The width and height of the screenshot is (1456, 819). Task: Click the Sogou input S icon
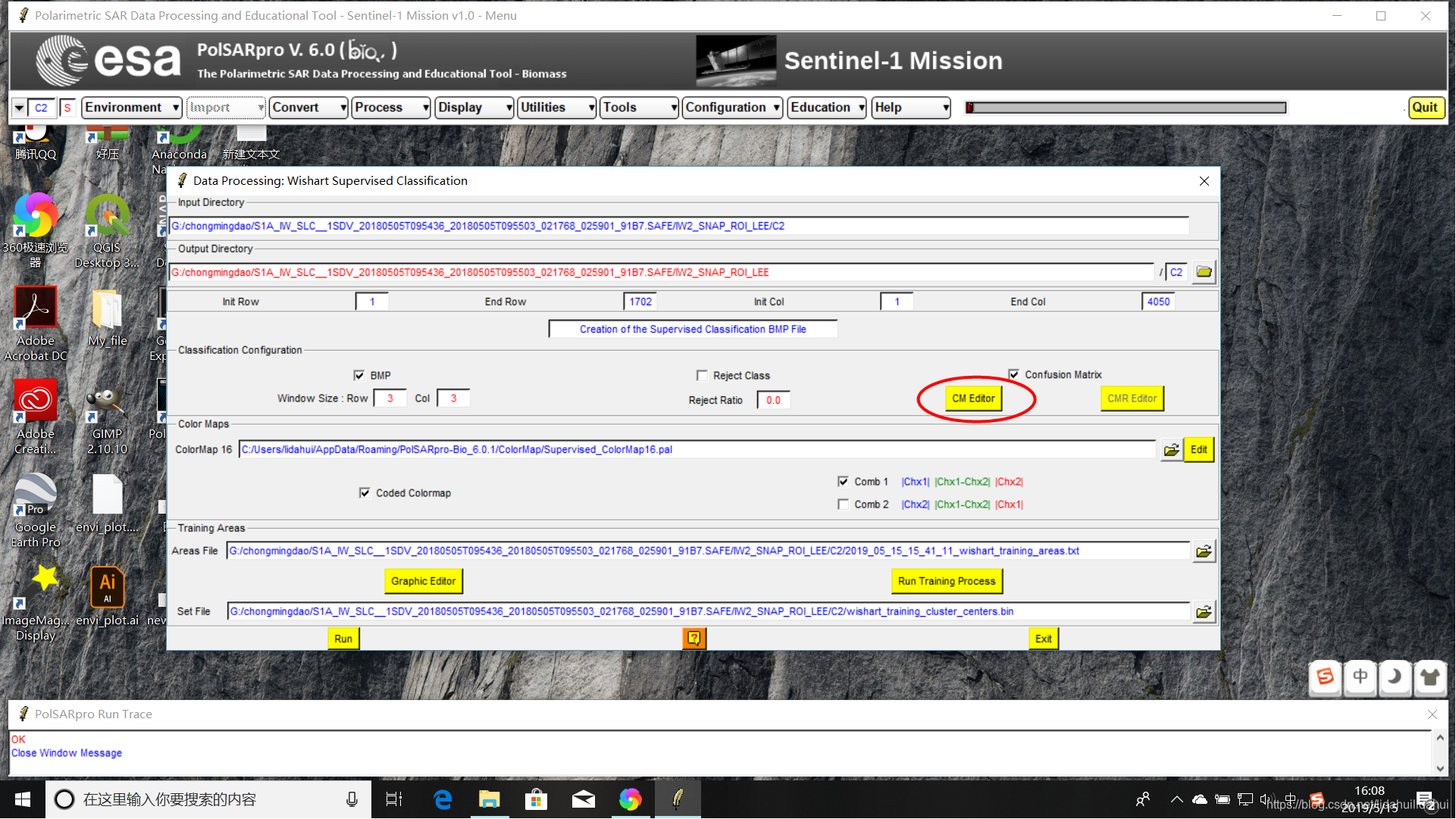tap(1325, 677)
